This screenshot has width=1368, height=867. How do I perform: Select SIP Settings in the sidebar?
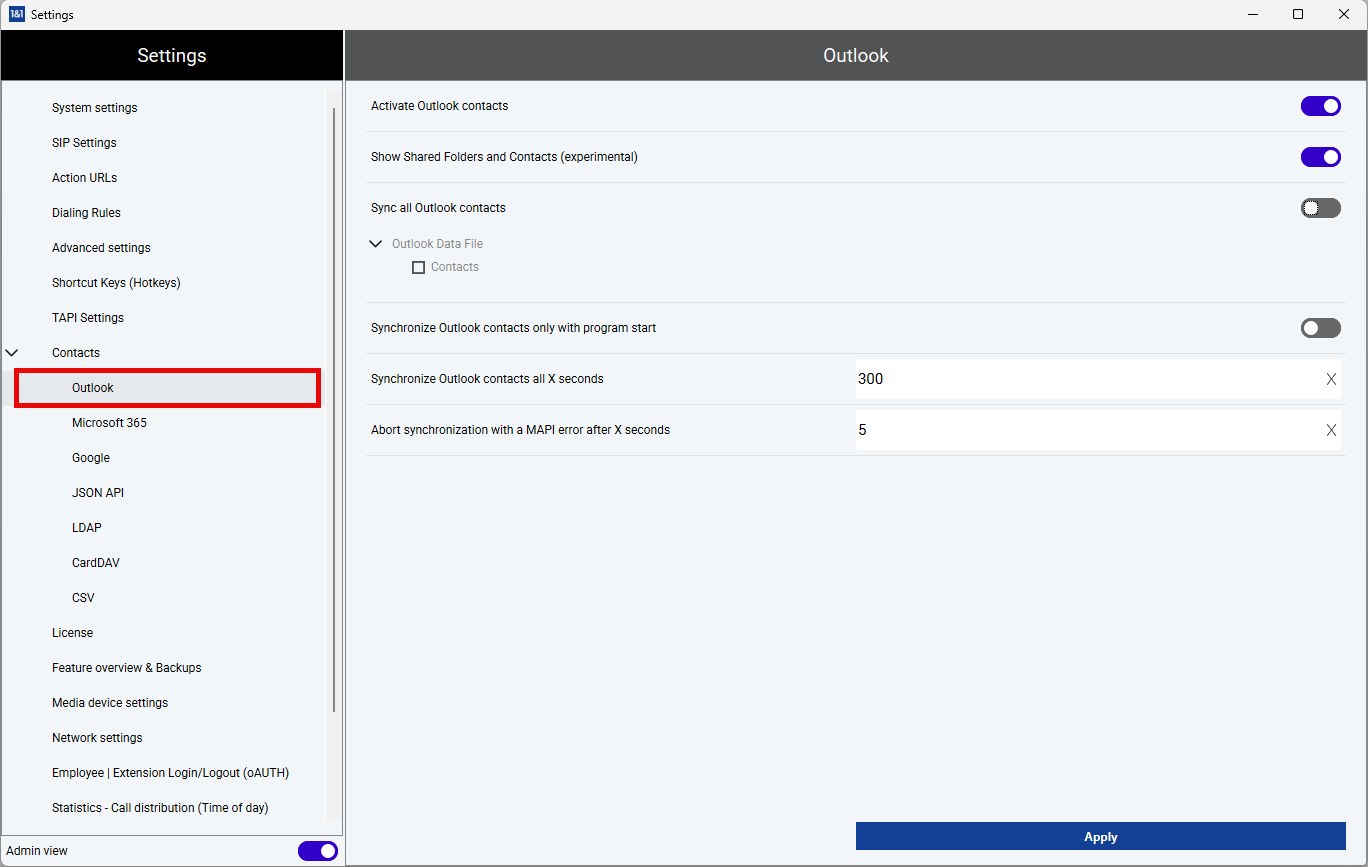(x=84, y=143)
